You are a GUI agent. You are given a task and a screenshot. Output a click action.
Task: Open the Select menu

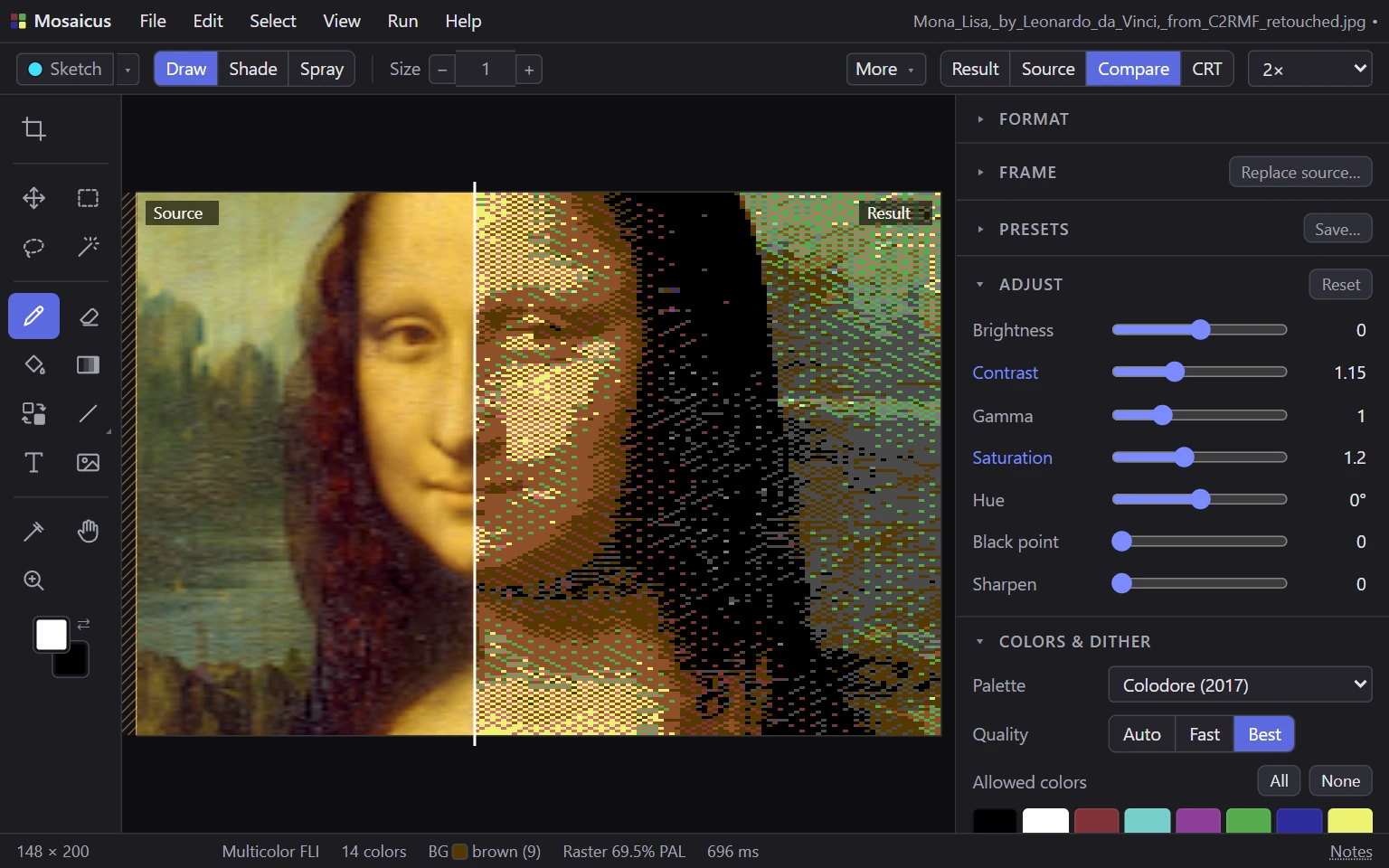pos(272,21)
